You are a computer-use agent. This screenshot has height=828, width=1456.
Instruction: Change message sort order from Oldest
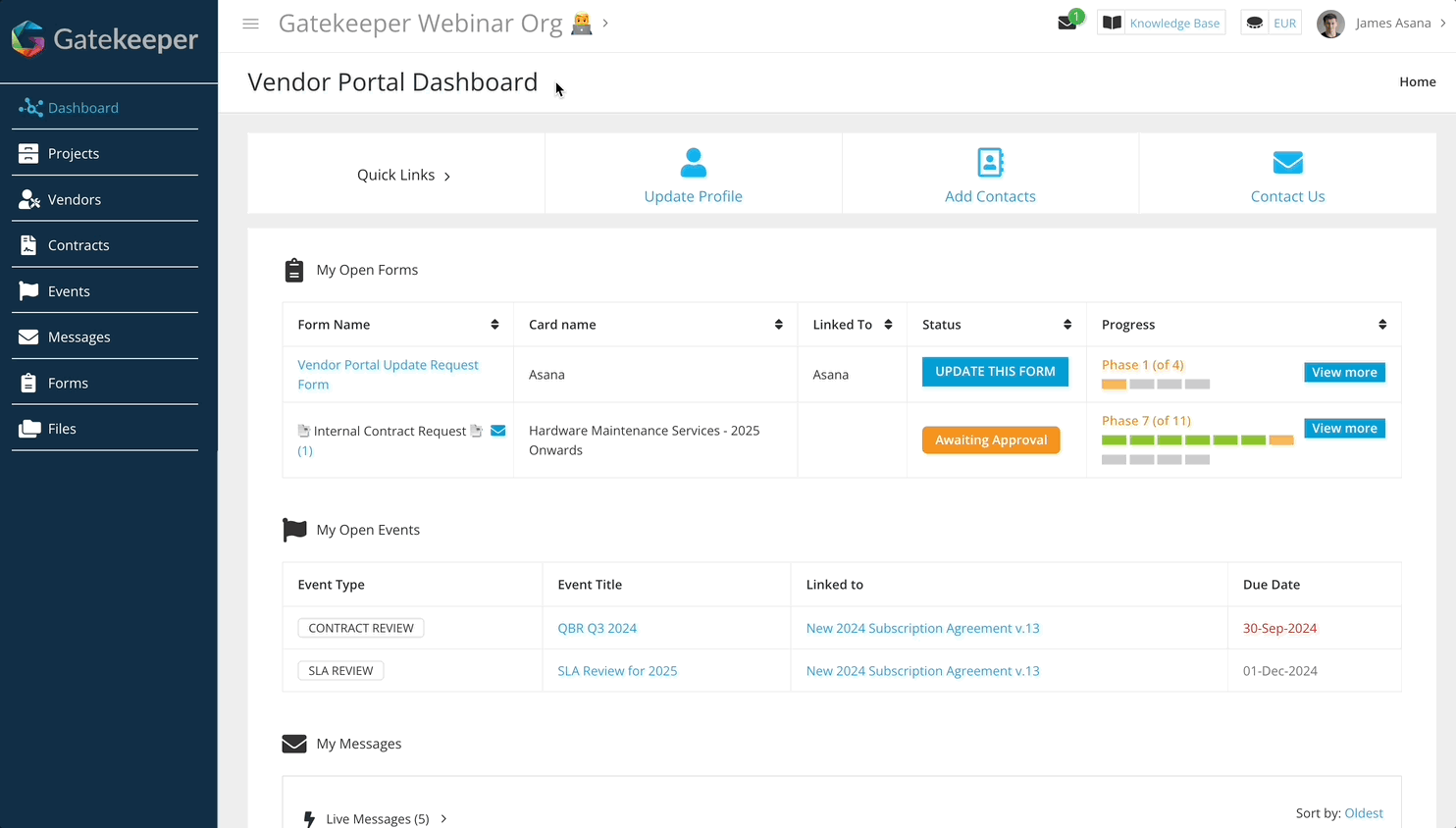1363,813
